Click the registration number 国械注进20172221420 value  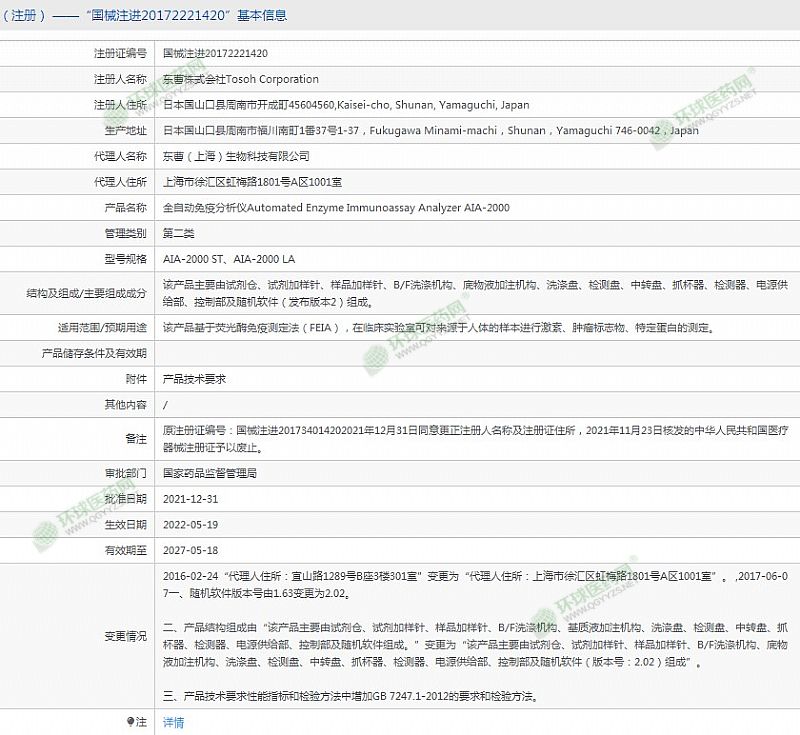click(215, 53)
